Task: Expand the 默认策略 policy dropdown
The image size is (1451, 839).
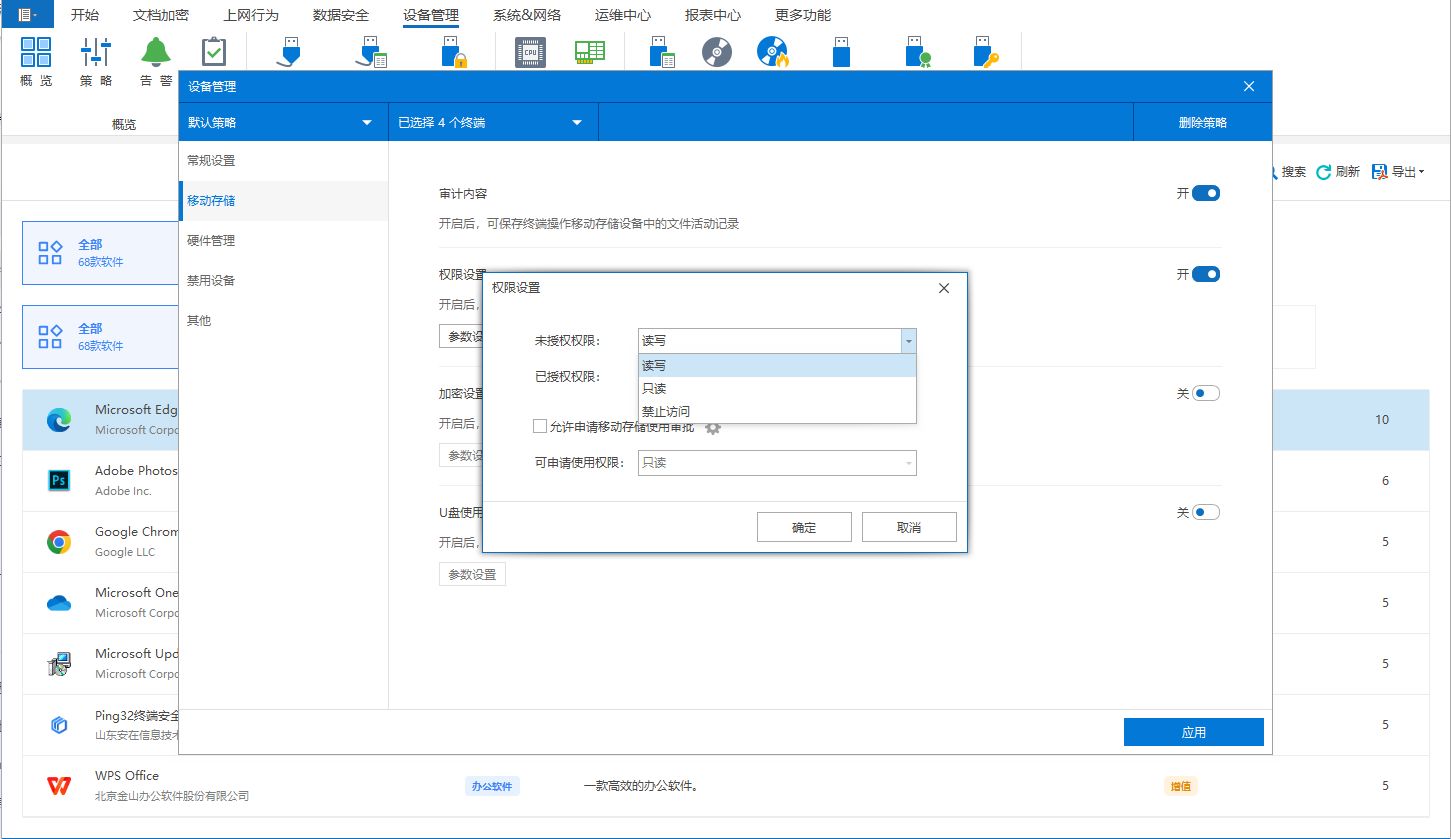Action: (283, 123)
